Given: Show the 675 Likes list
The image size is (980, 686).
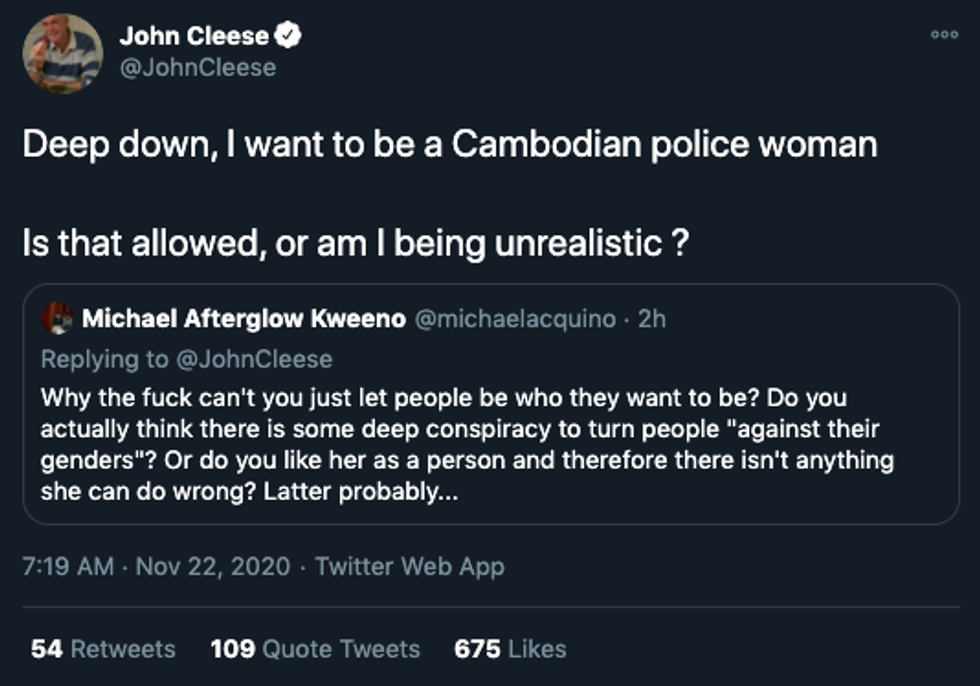Looking at the screenshot, I should click(x=510, y=649).
